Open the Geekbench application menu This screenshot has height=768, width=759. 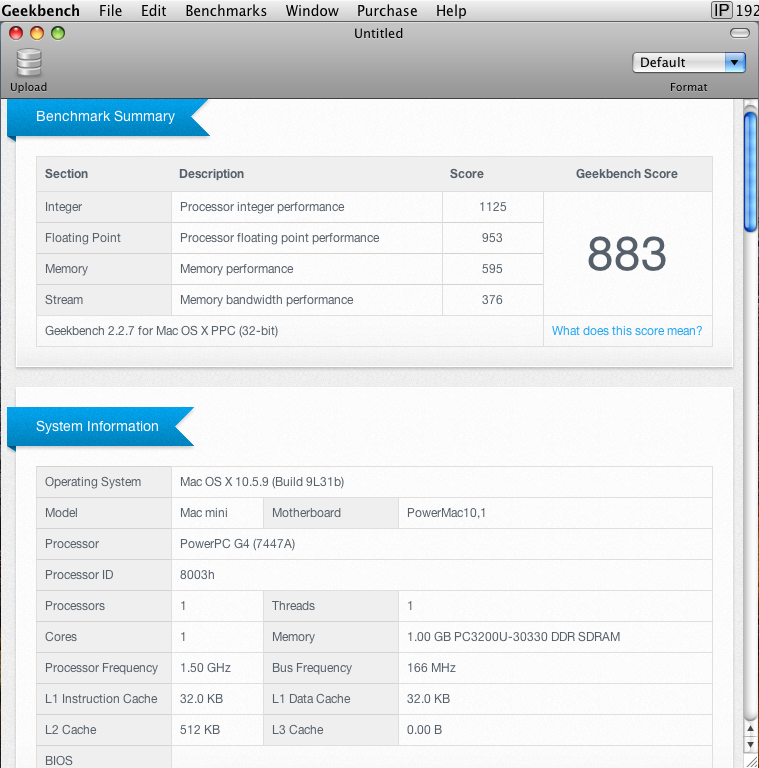[40, 10]
